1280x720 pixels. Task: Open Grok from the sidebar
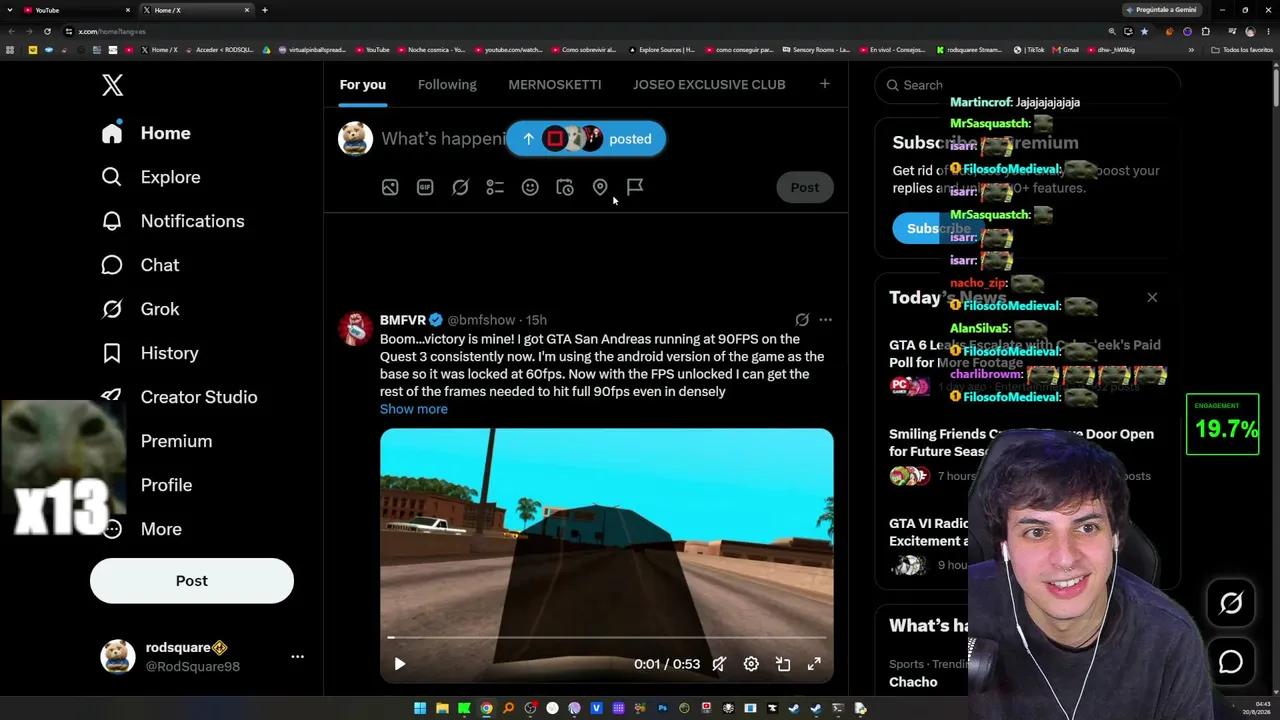click(x=140, y=309)
